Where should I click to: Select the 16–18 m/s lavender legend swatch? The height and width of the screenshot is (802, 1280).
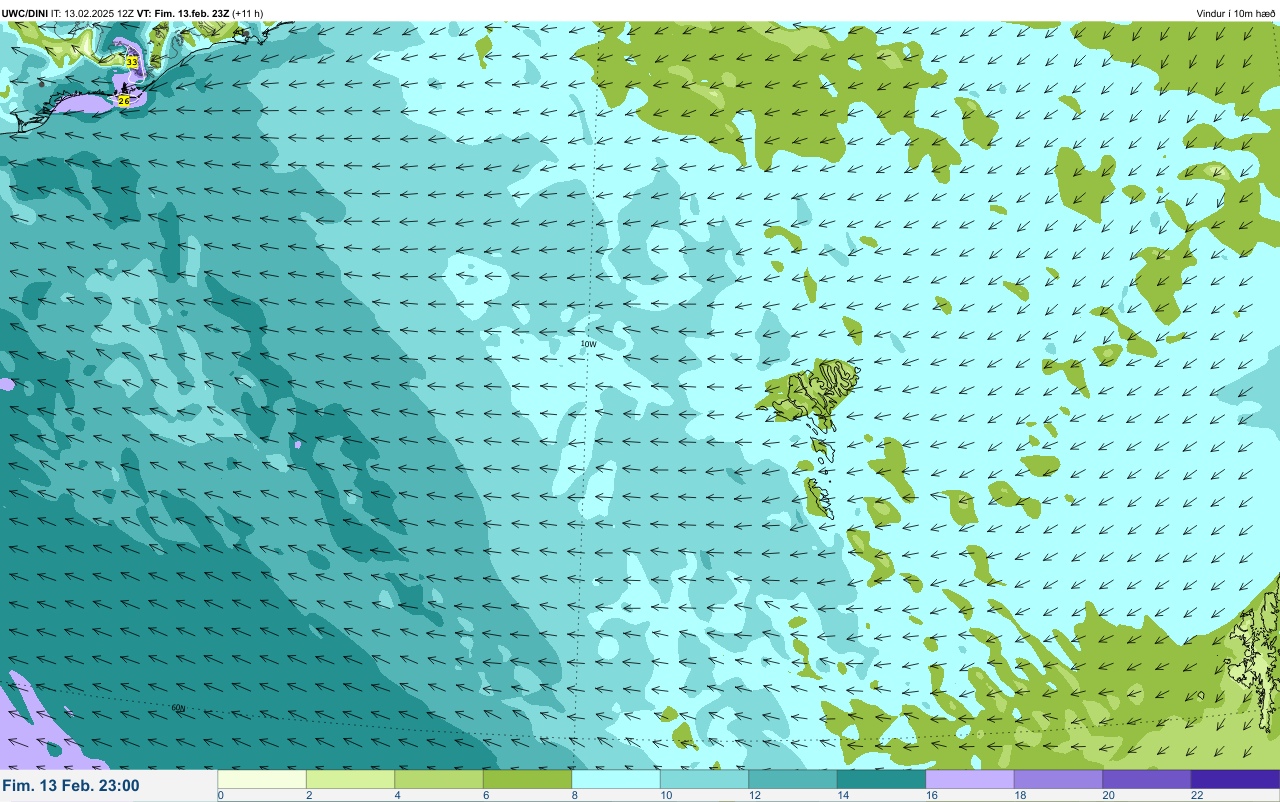pyautogui.click(x=970, y=779)
